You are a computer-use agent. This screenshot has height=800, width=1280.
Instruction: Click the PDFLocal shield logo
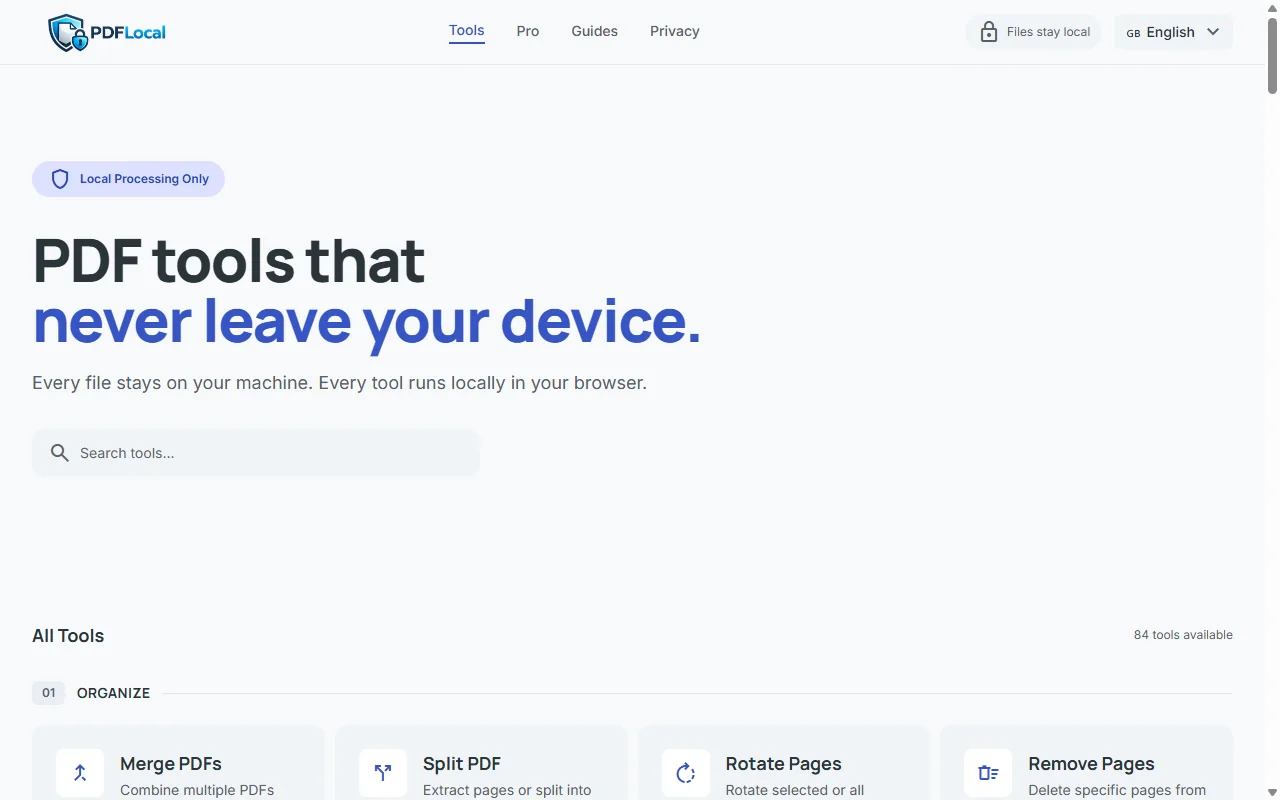point(68,32)
